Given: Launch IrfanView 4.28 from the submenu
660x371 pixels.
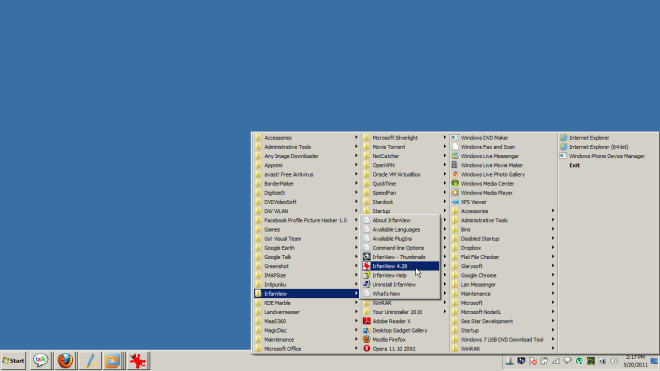Looking at the screenshot, I should [x=400, y=266].
